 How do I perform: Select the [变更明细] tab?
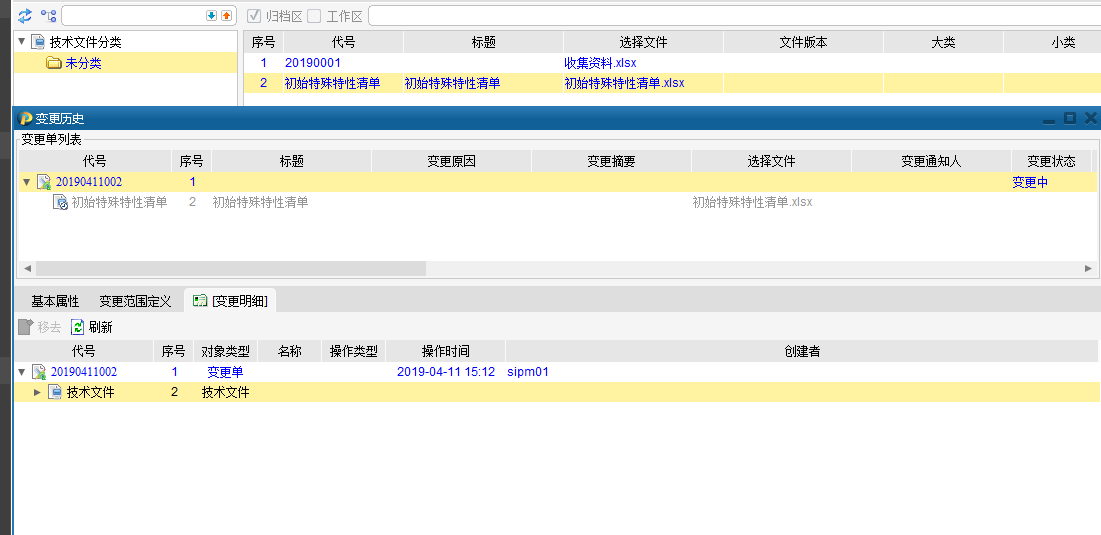(x=230, y=300)
